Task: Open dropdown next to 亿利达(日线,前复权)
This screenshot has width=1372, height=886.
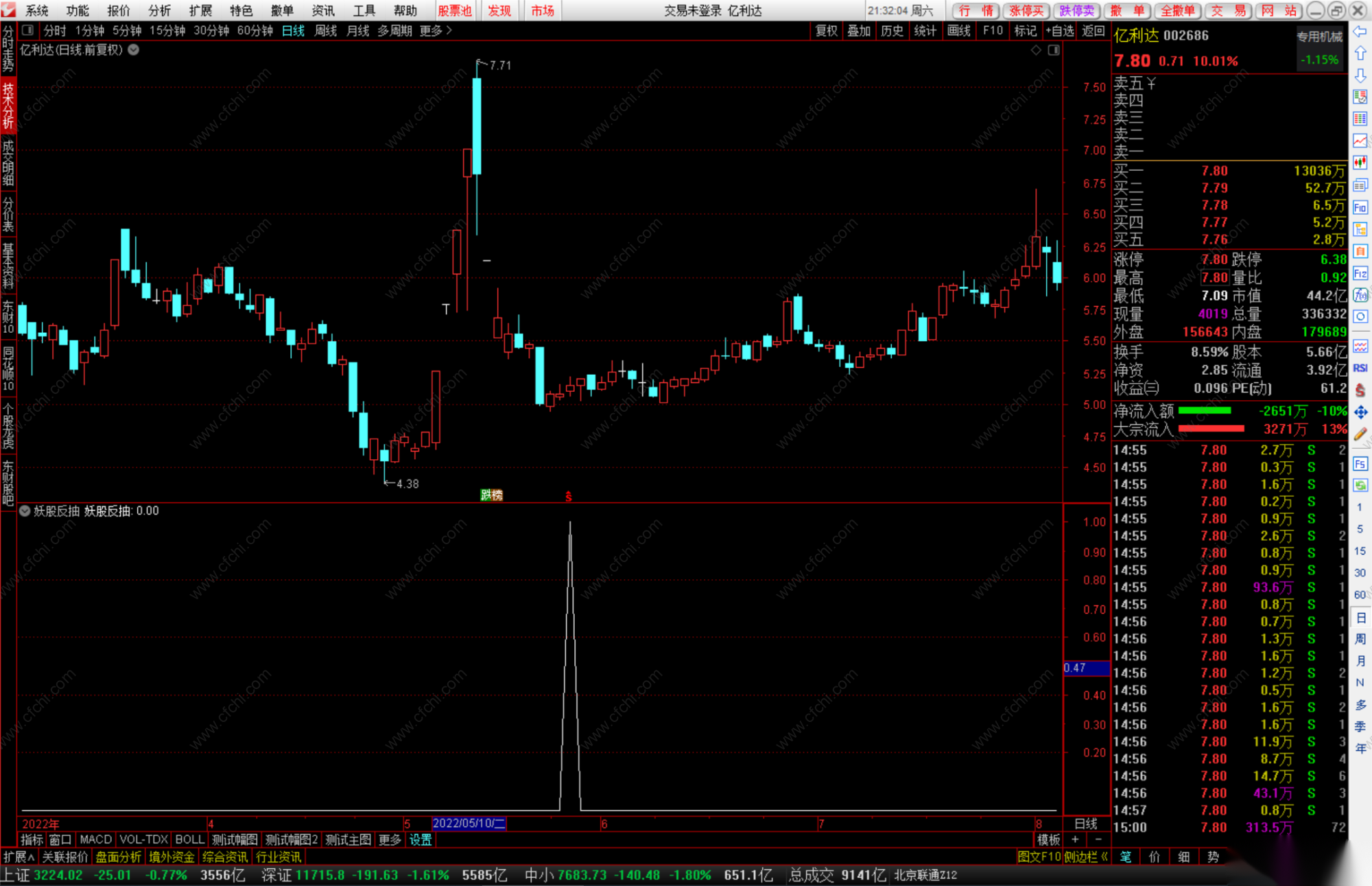Action: (134, 50)
